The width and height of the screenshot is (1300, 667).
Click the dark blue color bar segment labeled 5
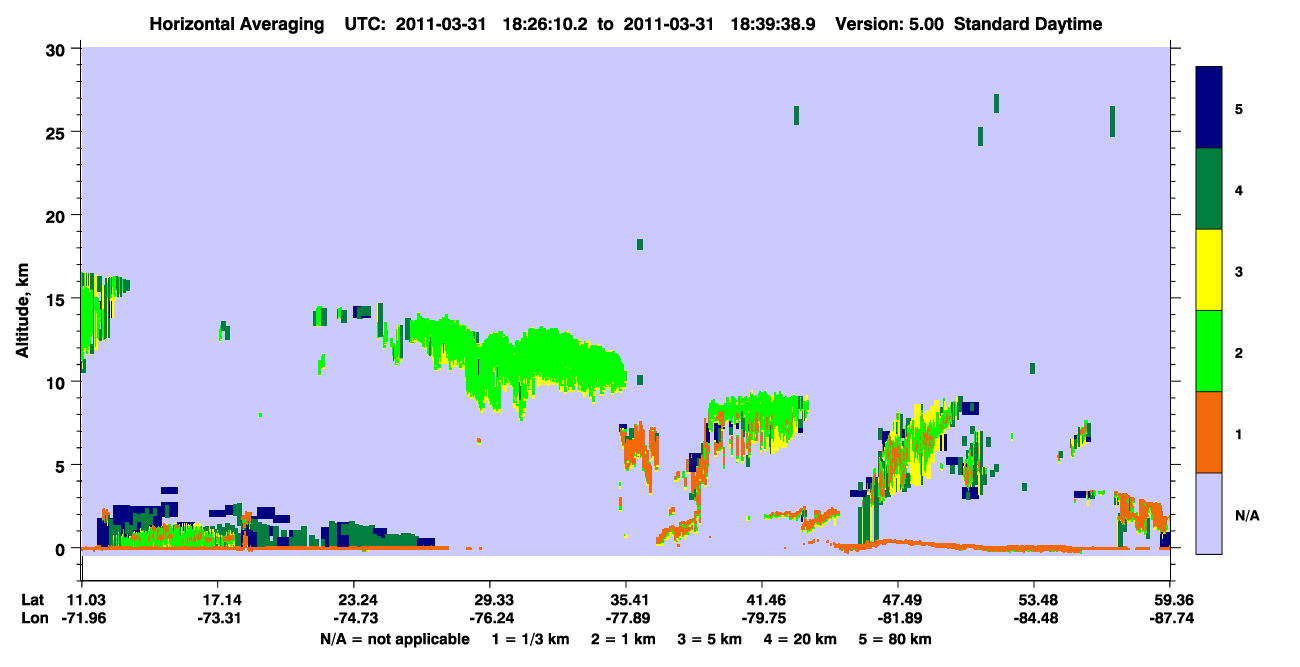tap(1209, 107)
